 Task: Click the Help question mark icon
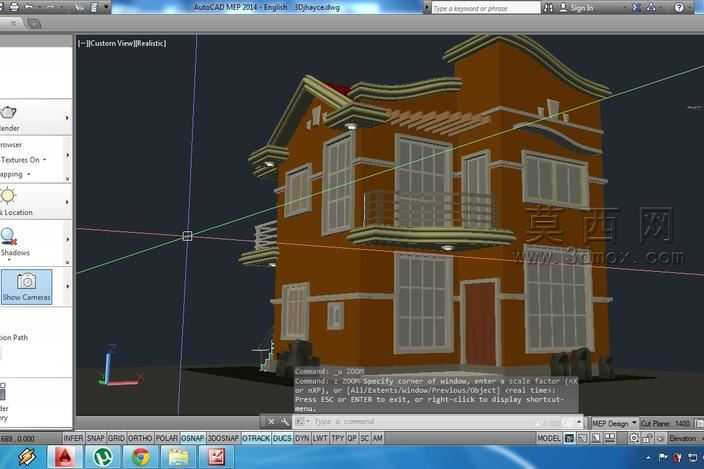pos(679,7)
